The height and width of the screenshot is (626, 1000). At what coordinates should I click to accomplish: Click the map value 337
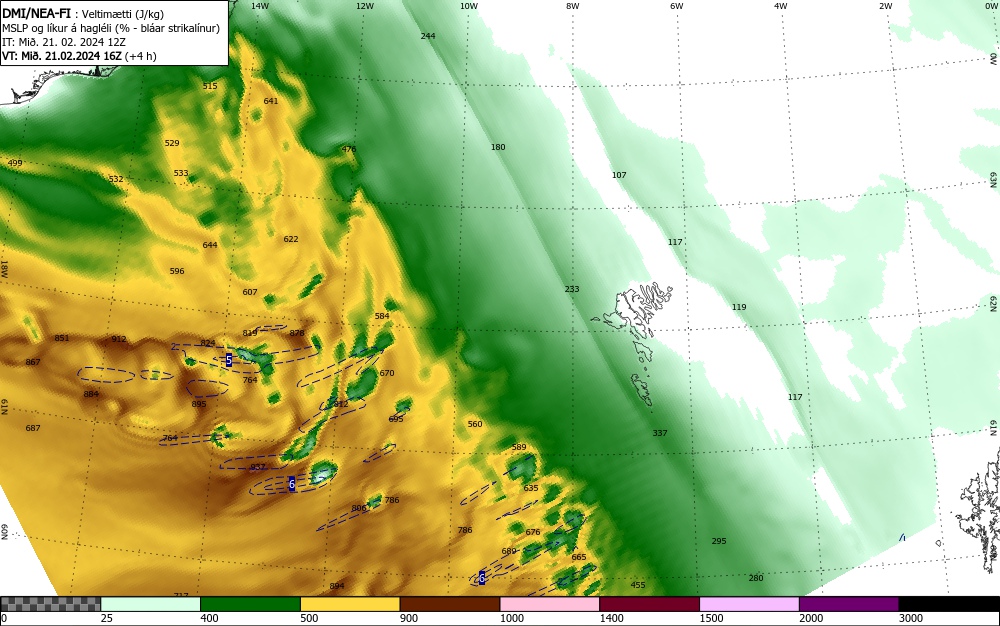coord(660,433)
